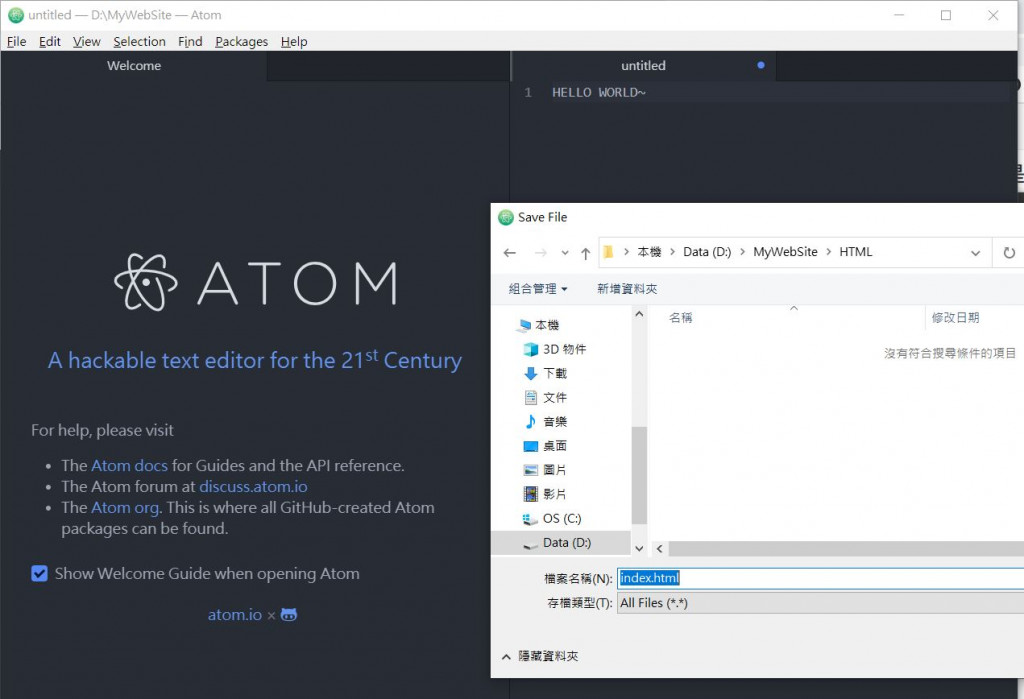The height and width of the screenshot is (699, 1024).
Task: Select 本機 in the address breadcrumb
Action: tap(649, 252)
